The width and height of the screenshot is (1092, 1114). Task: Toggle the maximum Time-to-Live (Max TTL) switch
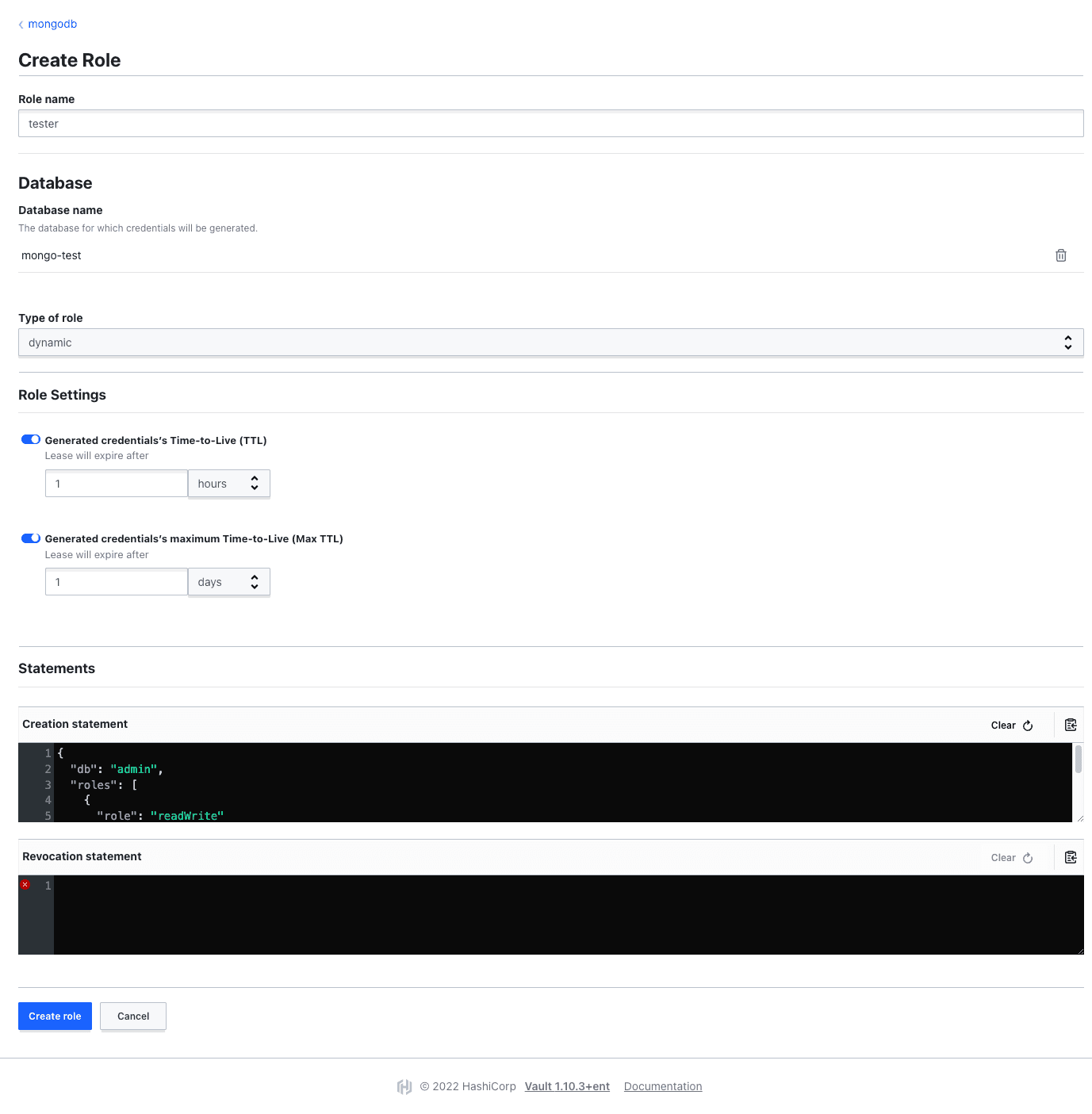(31, 538)
